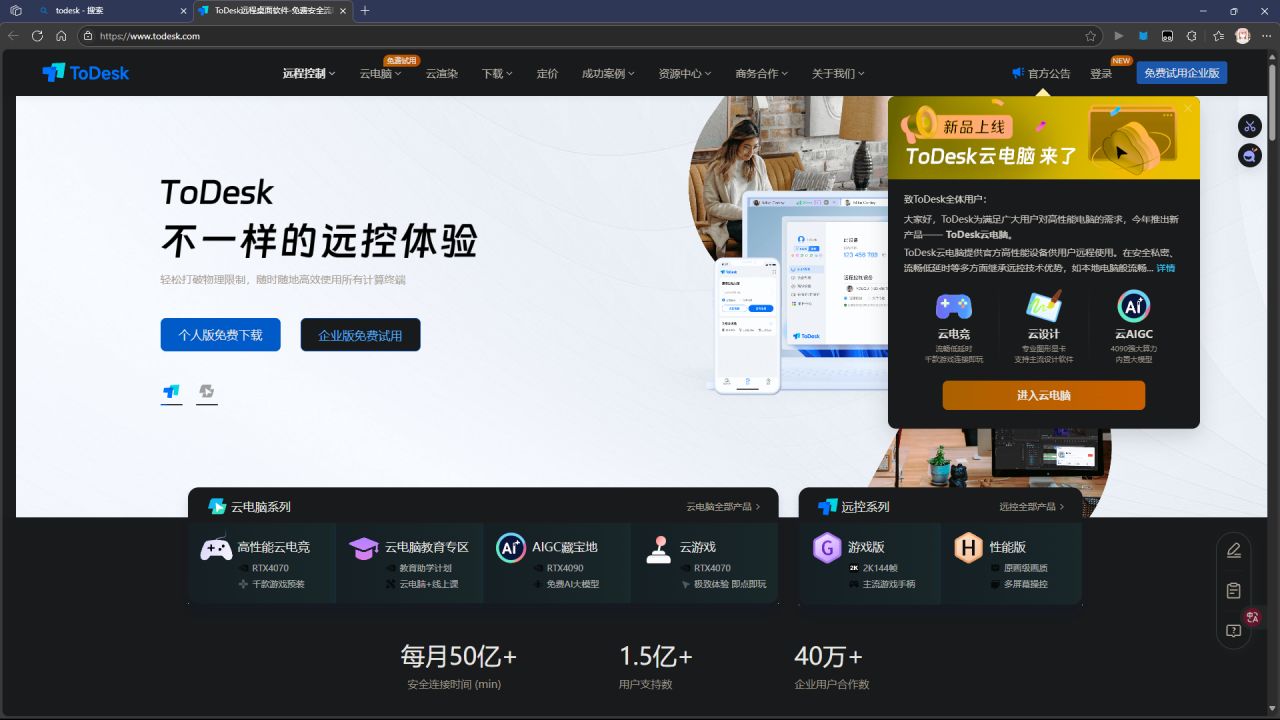This screenshot has width=1280, height=720.
Task: Switch to the second banner slide indicator
Action: [x=206, y=392]
